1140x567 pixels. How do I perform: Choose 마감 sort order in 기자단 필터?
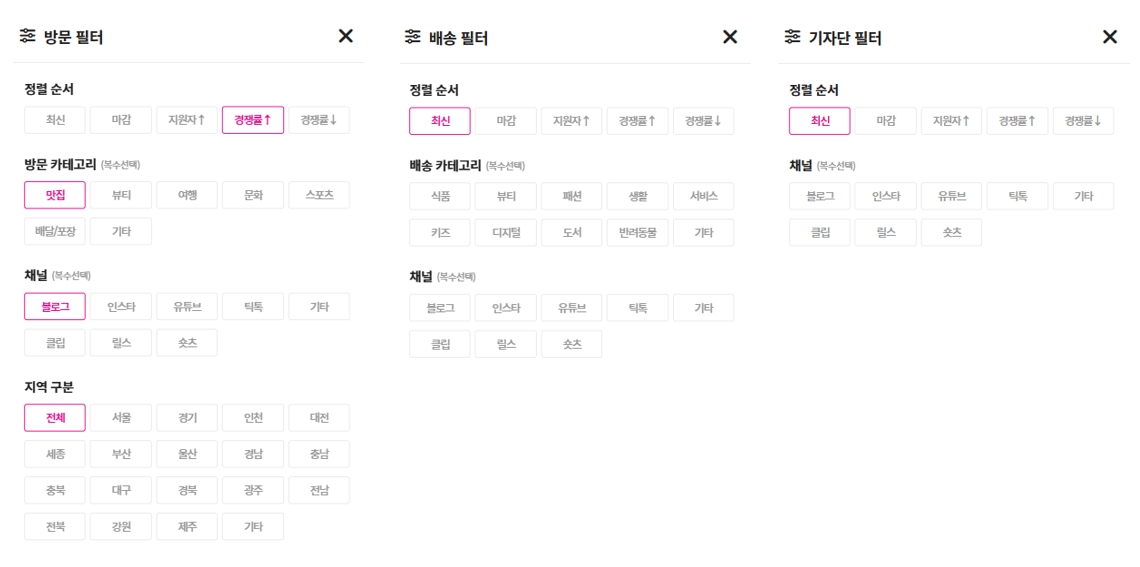click(886, 121)
